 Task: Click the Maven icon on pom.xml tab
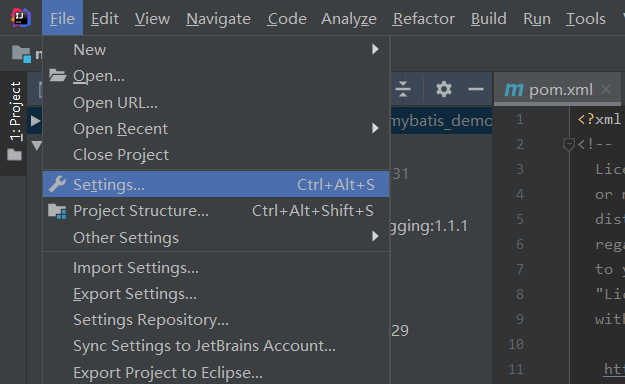pos(514,90)
